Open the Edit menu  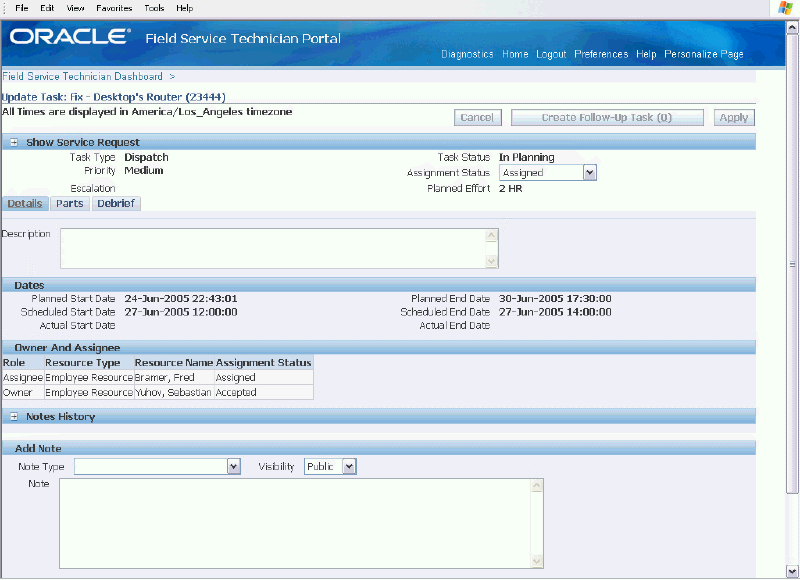[47, 8]
